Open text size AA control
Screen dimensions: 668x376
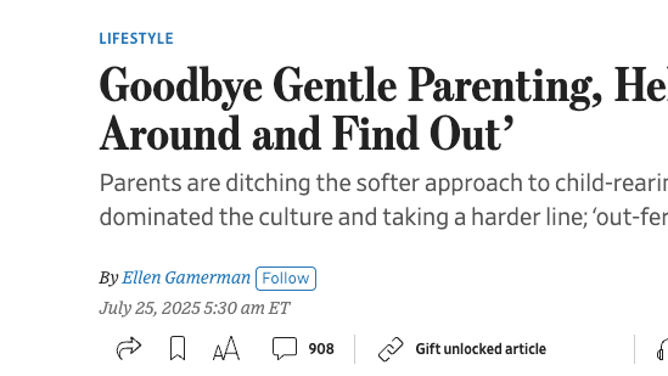226,348
